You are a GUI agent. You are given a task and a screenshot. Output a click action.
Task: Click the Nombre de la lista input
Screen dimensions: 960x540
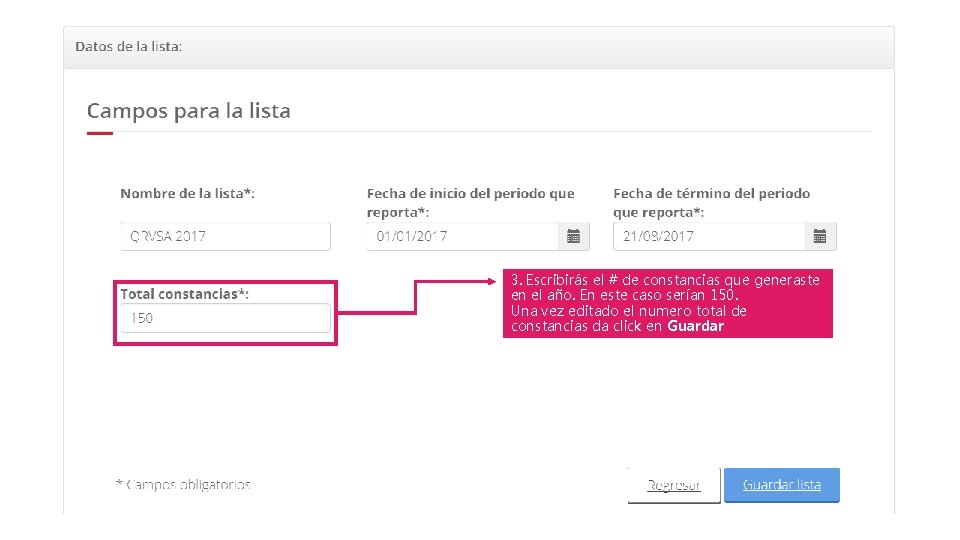click(x=225, y=236)
